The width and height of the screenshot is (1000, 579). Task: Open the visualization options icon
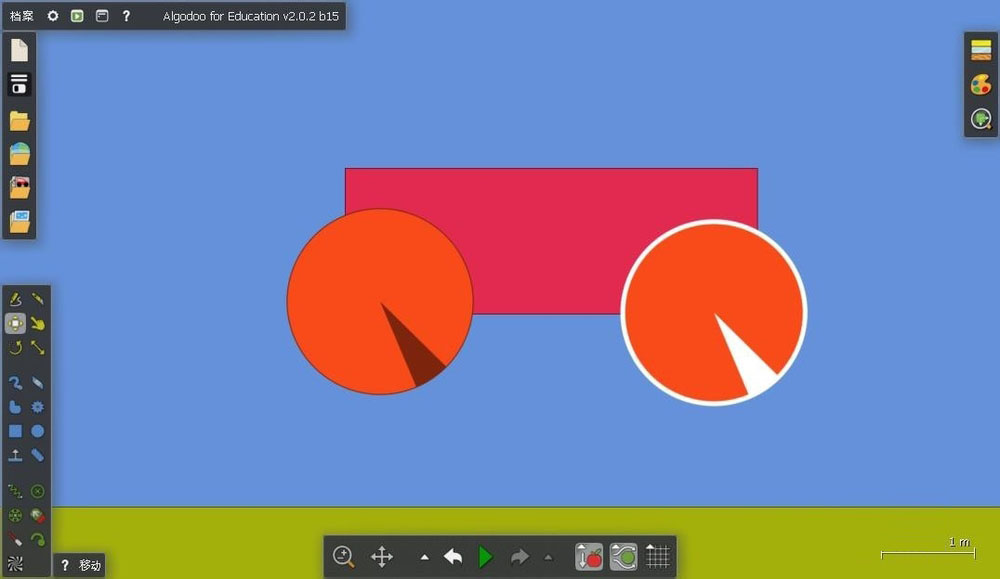click(981, 119)
